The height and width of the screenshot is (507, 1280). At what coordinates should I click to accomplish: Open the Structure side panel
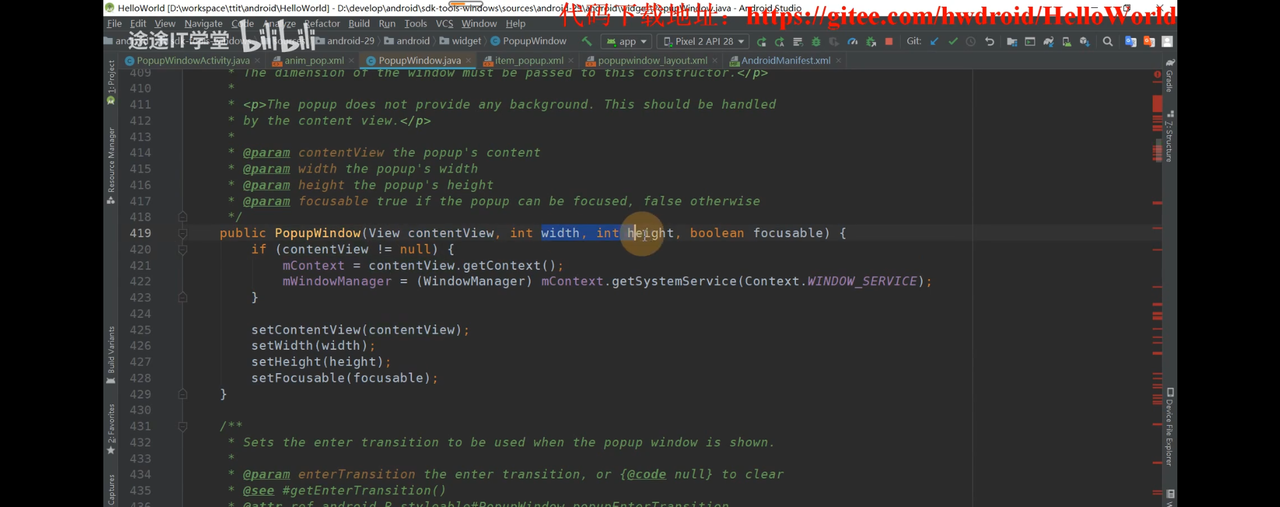tap(1170, 136)
